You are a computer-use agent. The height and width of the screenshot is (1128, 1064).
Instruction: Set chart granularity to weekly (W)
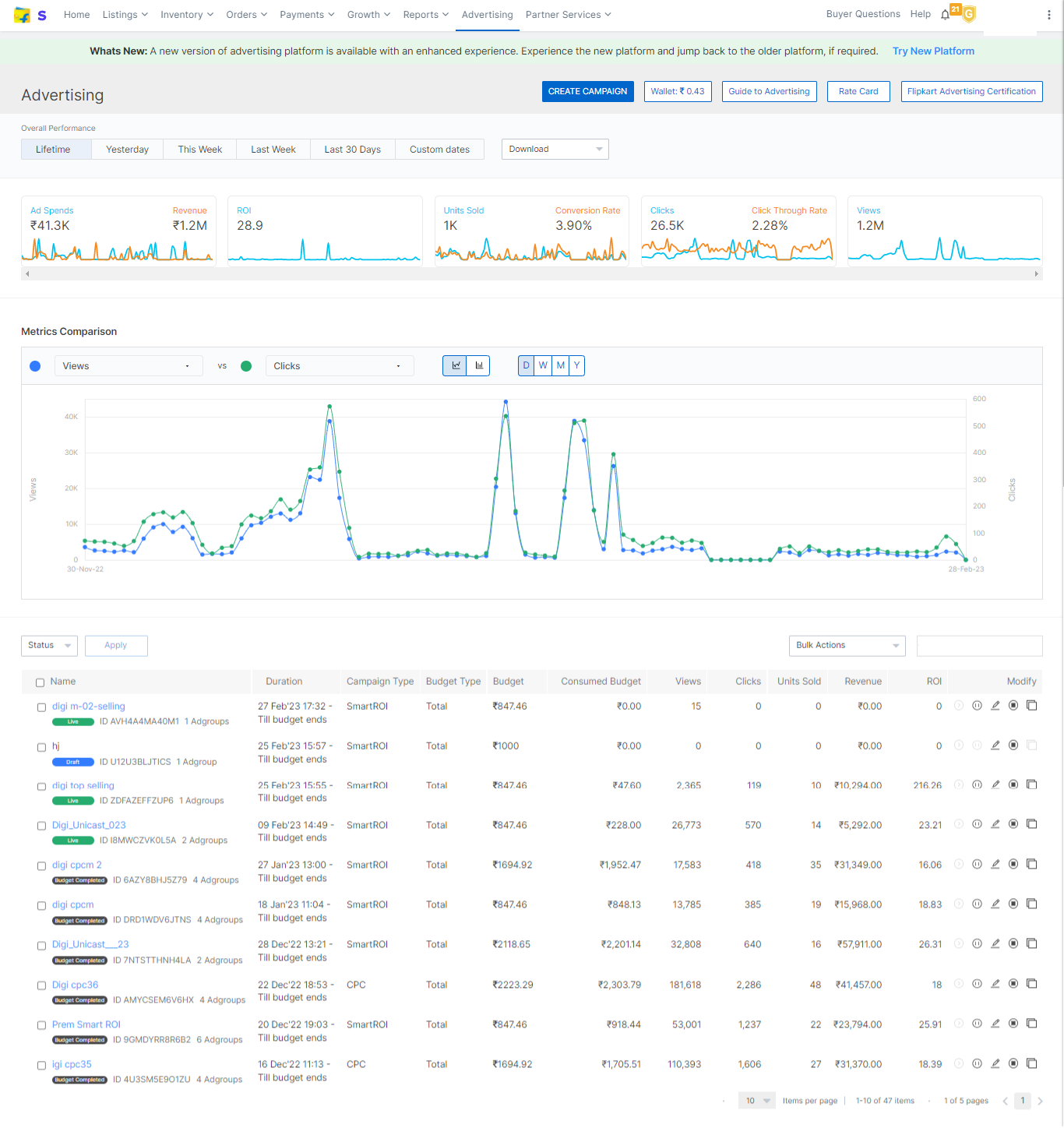543,365
